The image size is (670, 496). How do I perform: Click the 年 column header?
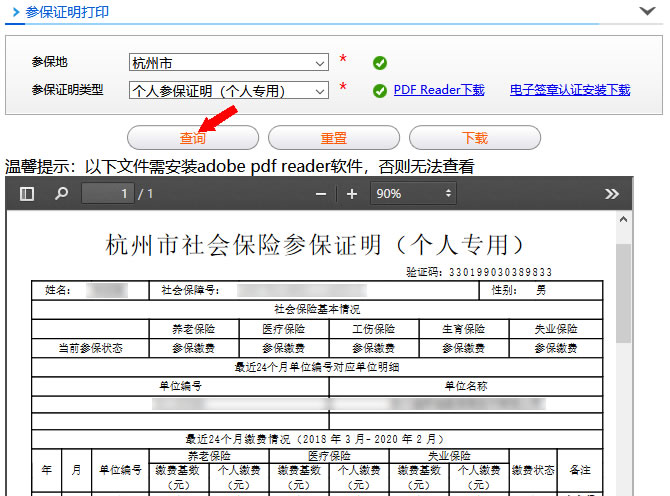47,470
